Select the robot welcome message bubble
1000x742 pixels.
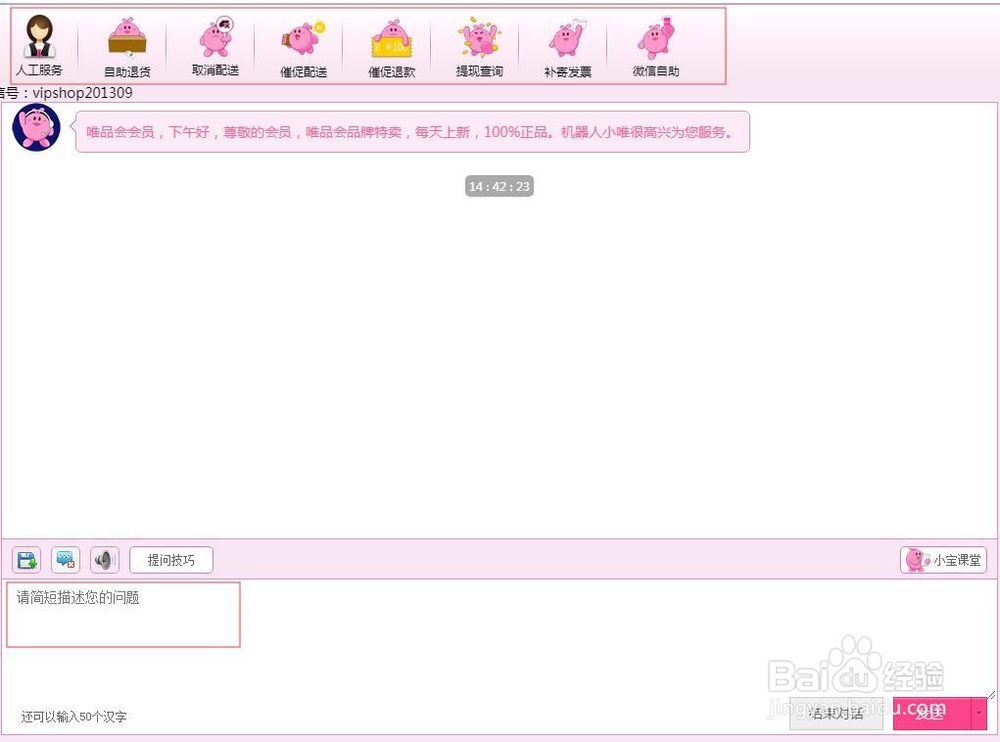(x=412, y=132)
